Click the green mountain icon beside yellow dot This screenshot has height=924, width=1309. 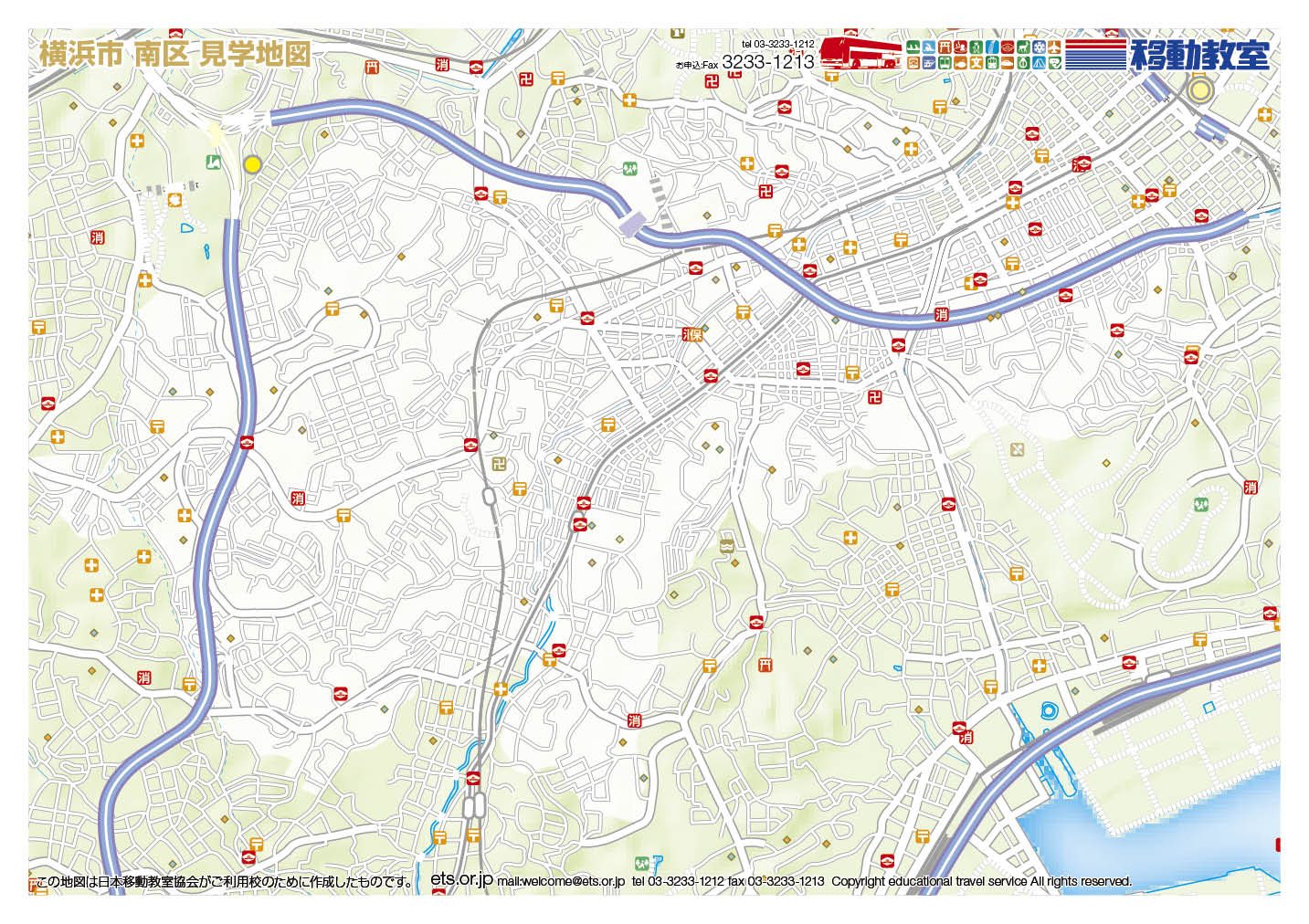(215, 163)
